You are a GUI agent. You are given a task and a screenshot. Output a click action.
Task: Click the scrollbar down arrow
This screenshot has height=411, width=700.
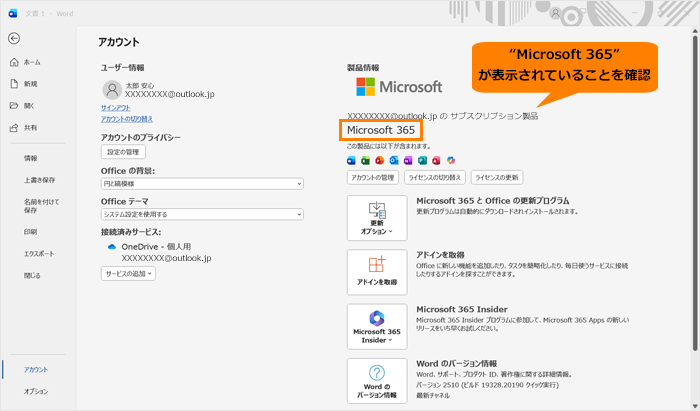coord(695,406)
